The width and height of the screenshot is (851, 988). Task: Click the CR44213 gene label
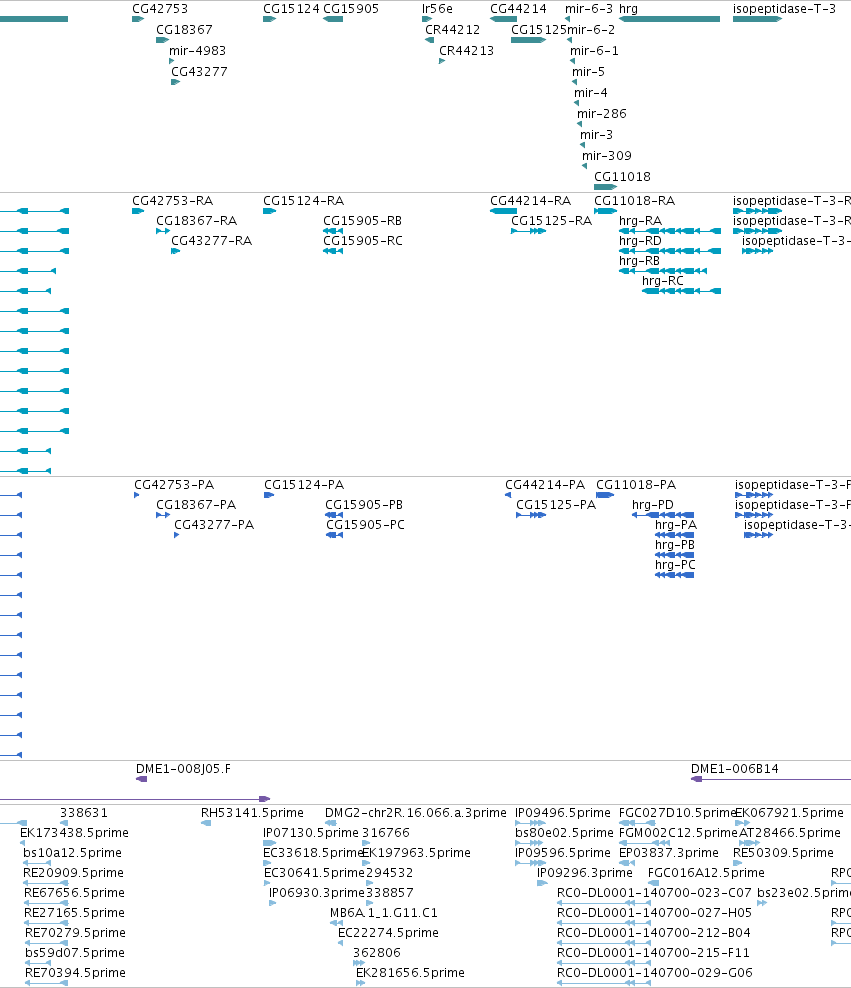point(466,50)
